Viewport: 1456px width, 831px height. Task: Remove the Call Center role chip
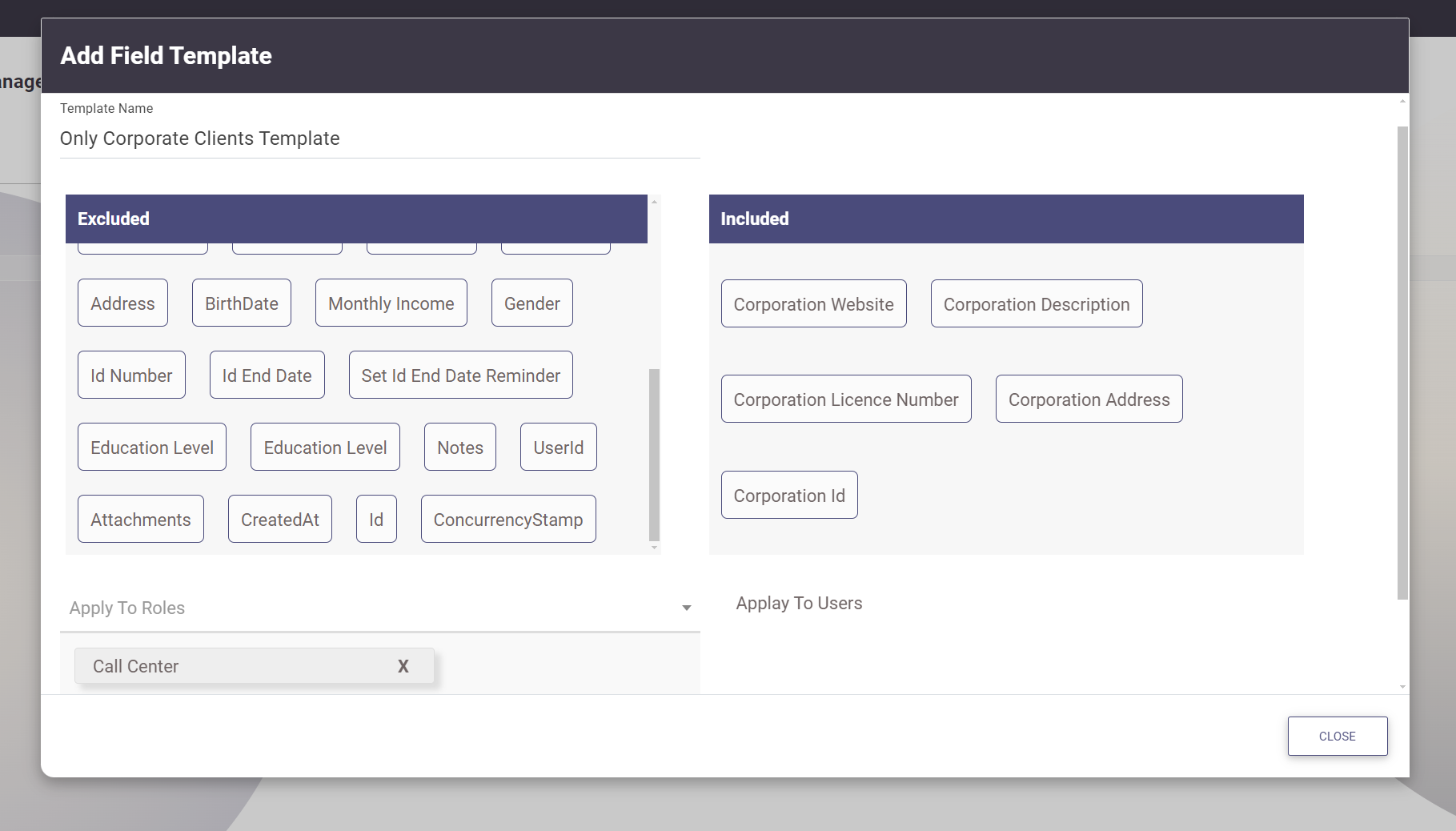(x=403, y=666)
